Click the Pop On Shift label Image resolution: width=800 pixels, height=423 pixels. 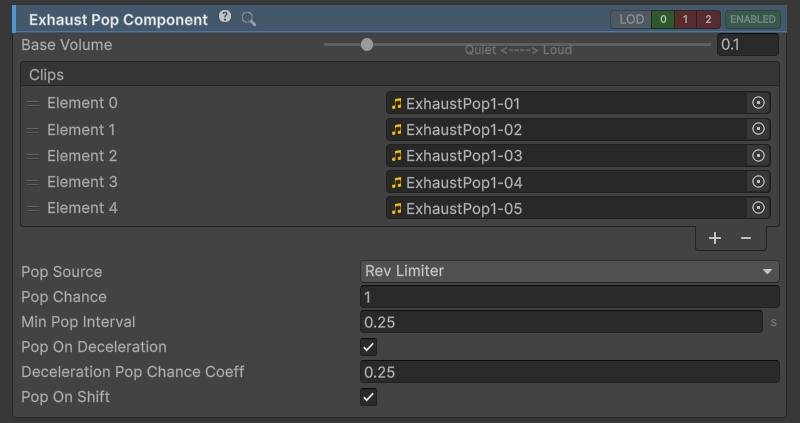[x=65, y=397]
